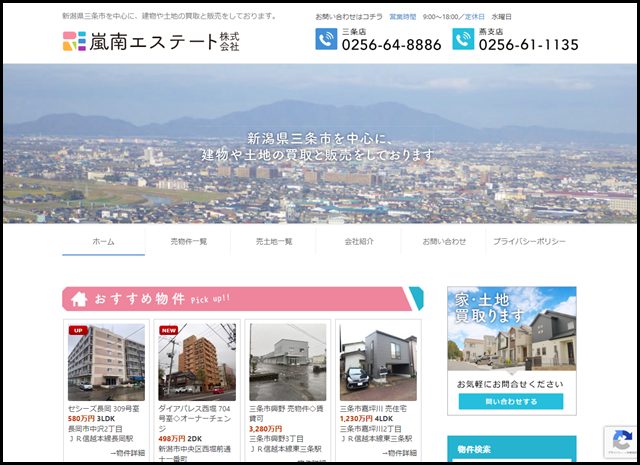Open the プライバシーポリシー page
Screen dimensions: 640x465
[x=529, y=242]
